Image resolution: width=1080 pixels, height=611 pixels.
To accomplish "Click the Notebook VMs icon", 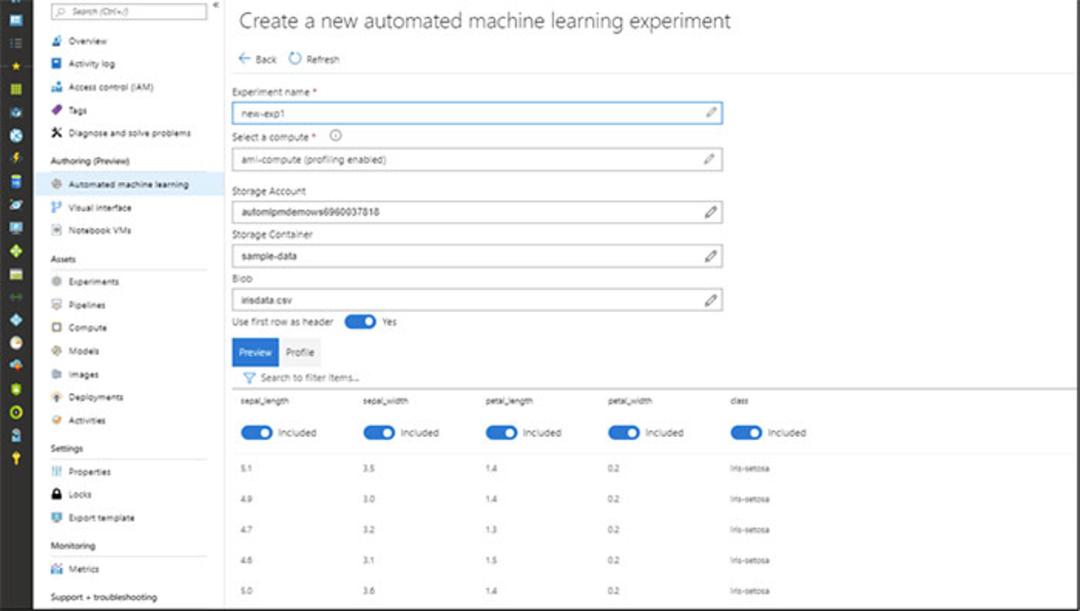I will (56, 230).
